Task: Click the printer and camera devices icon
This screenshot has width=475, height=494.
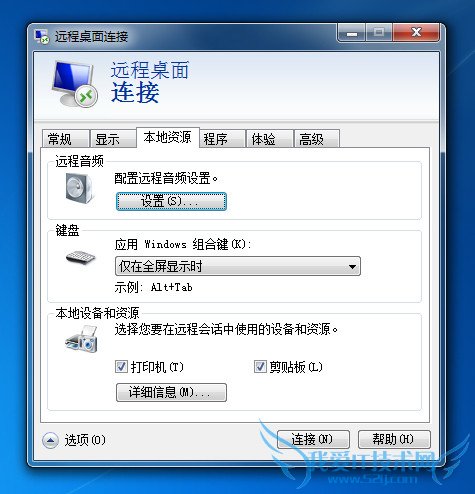Action: 82,339
